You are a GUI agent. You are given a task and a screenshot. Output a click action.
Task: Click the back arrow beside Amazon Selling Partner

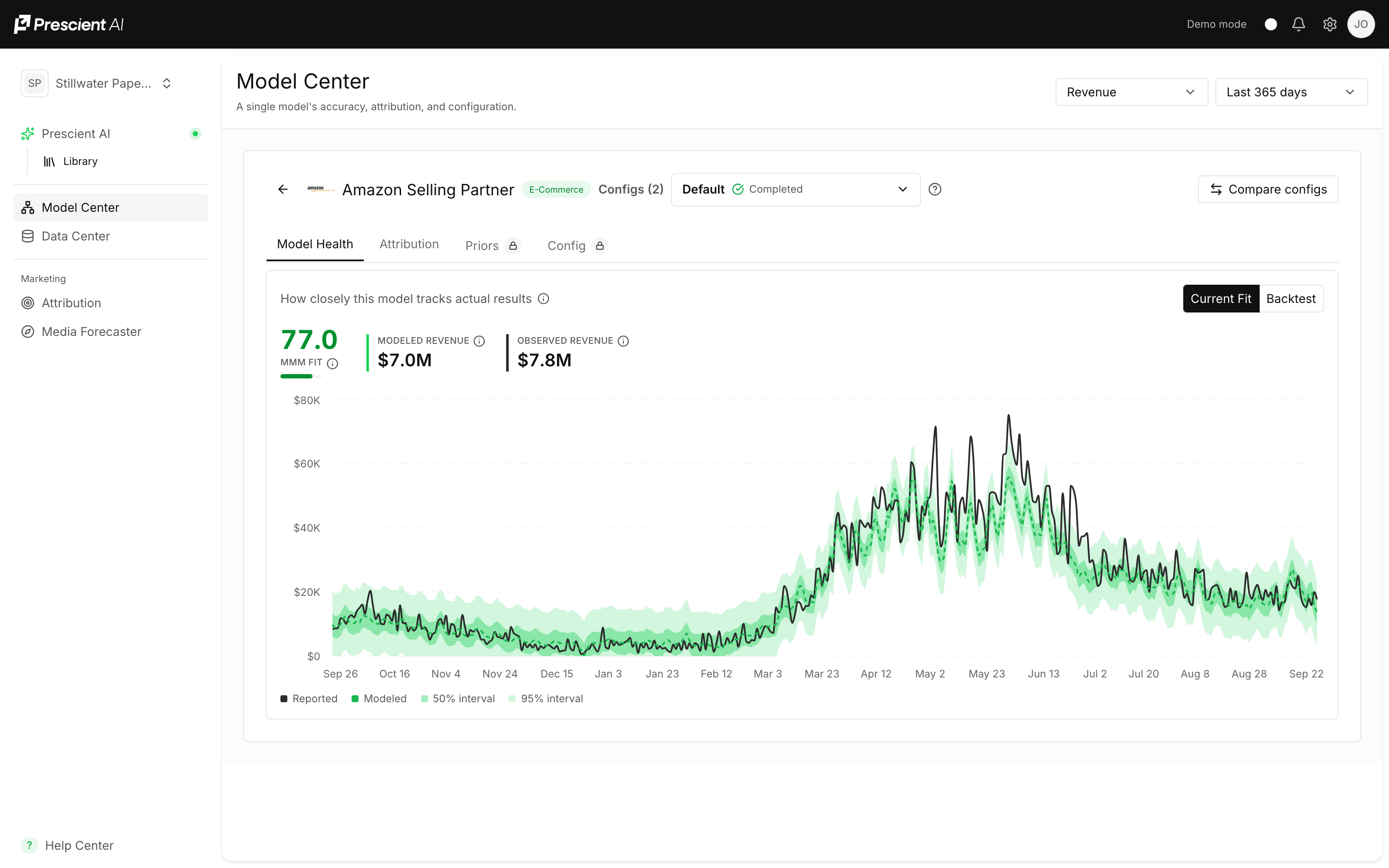pyautogui.click(x=283, y=190)
